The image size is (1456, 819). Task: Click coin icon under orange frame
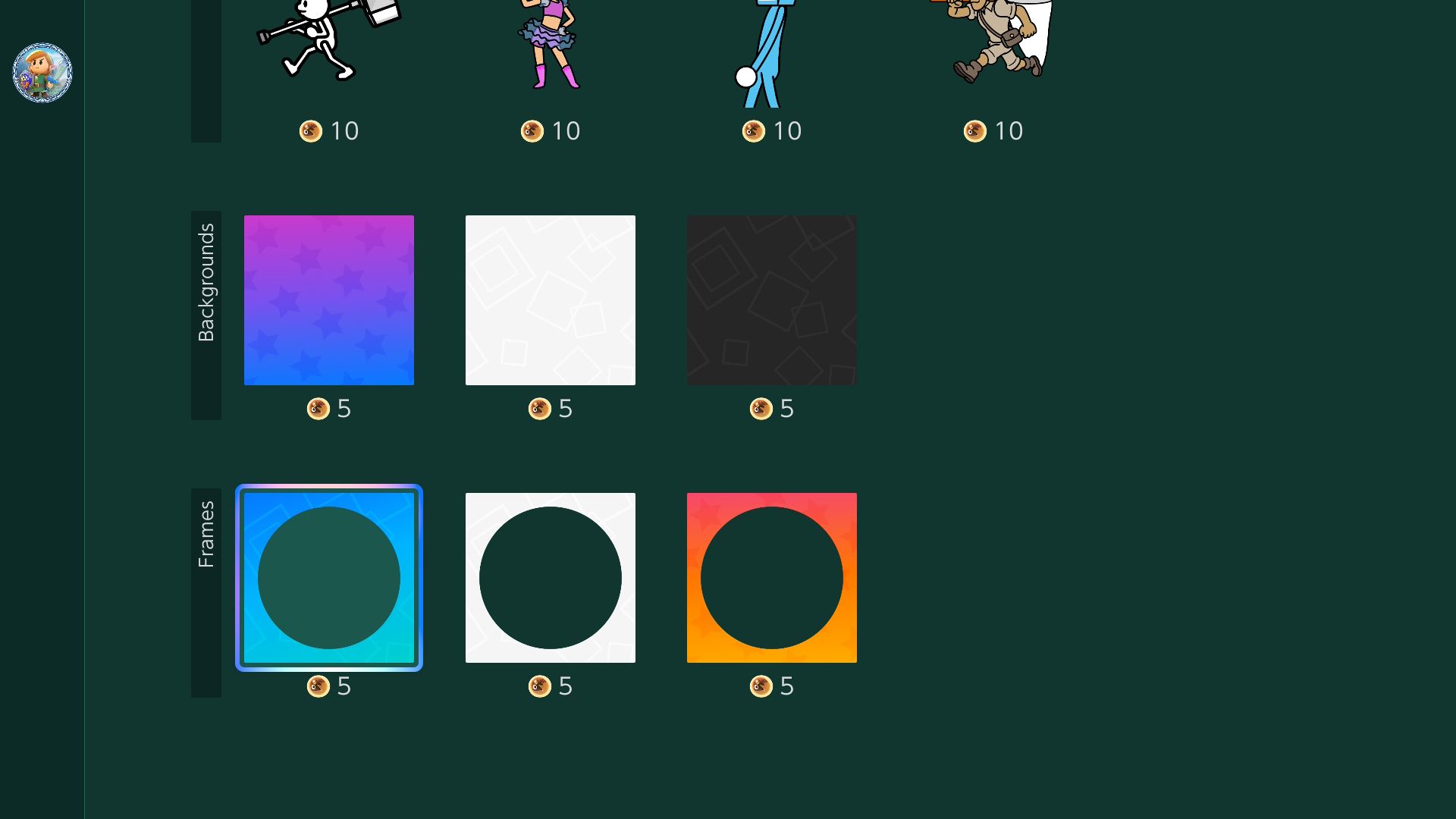coord(761,686)
